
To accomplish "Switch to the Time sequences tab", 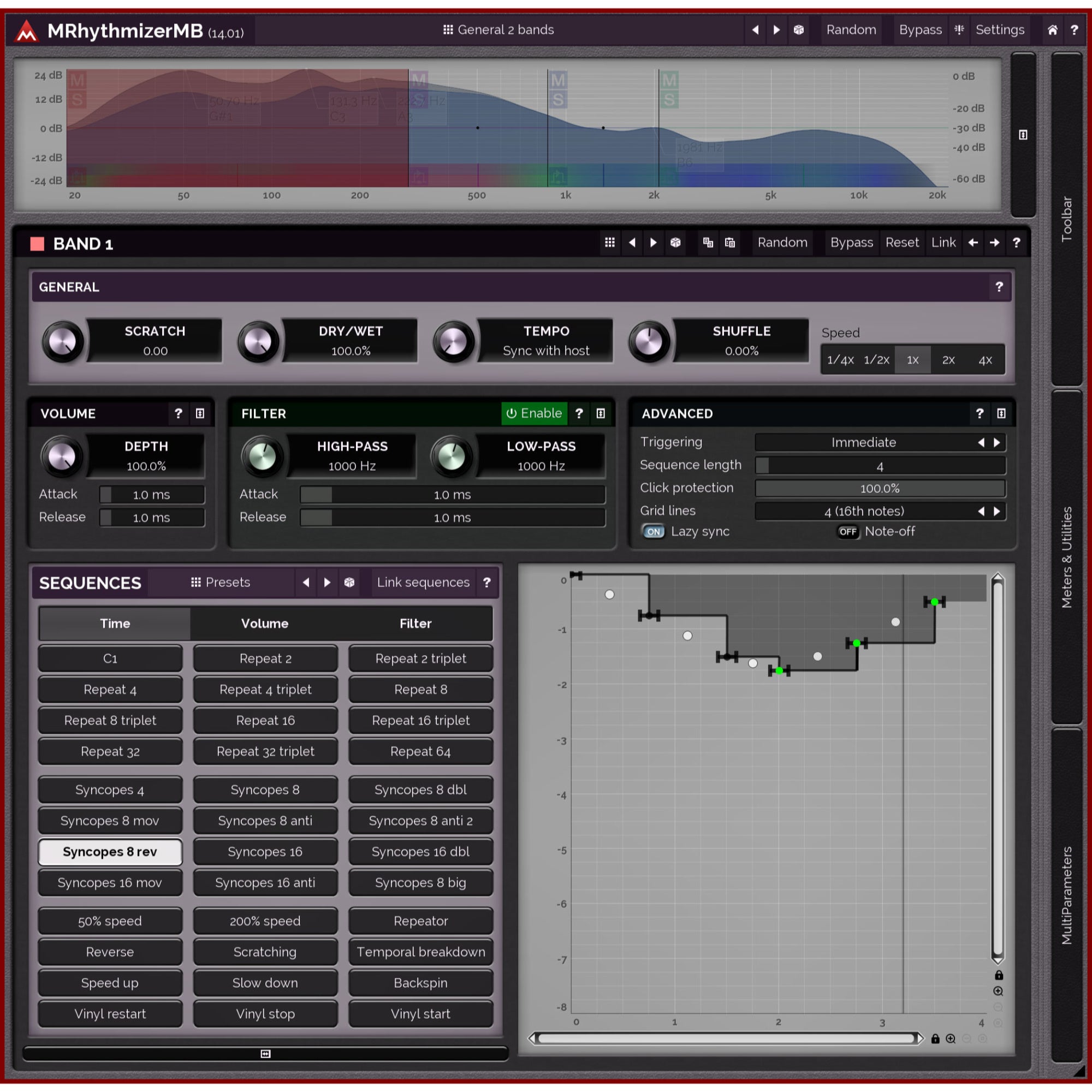I will click(115, 624).
